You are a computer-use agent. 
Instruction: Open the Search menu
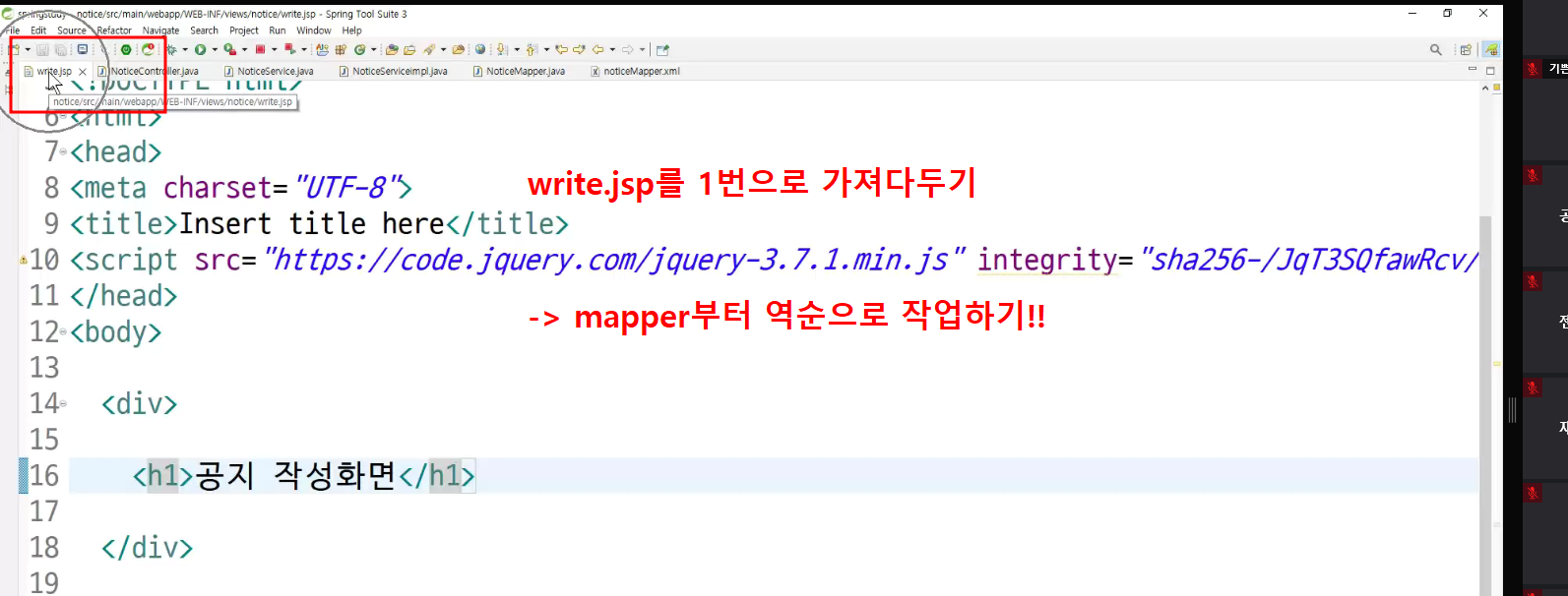click(x=204, y=30)
